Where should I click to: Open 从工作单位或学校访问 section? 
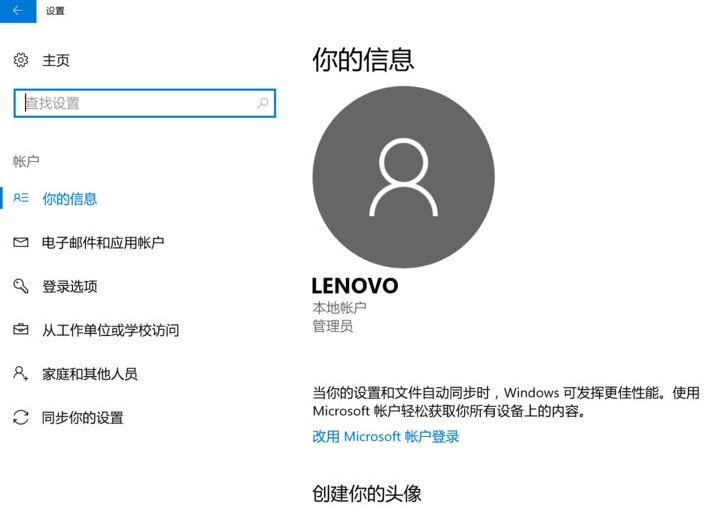(x=110, y=331)
